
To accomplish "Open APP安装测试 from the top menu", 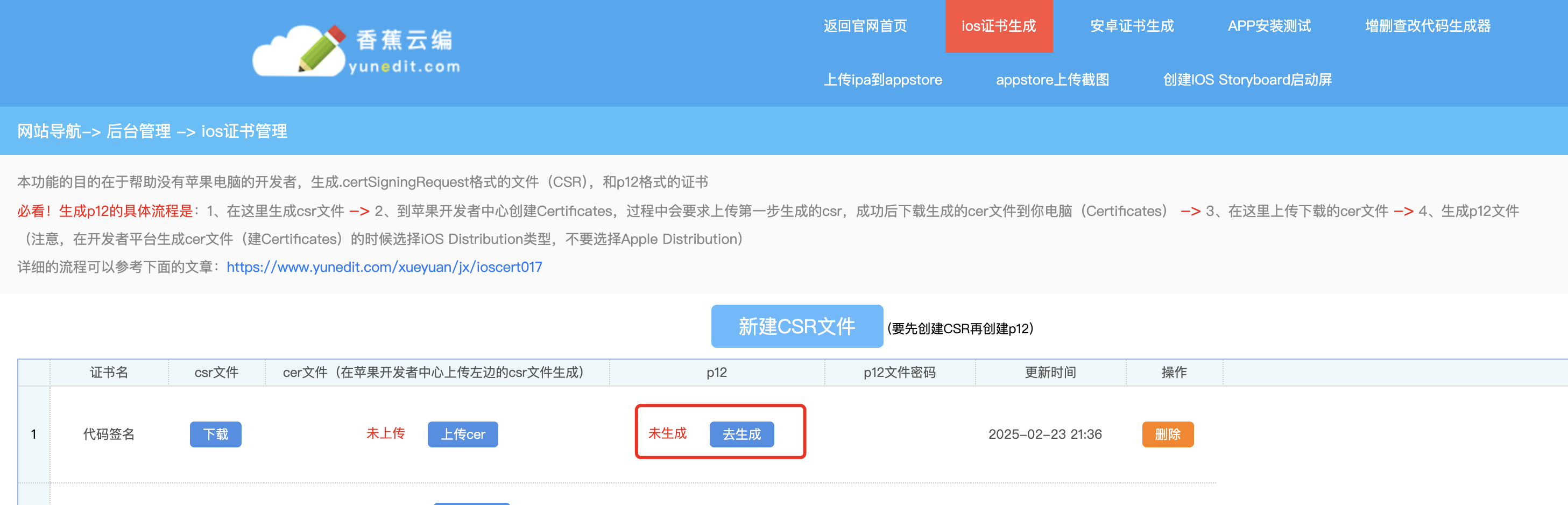I will tap(1269, 26).
